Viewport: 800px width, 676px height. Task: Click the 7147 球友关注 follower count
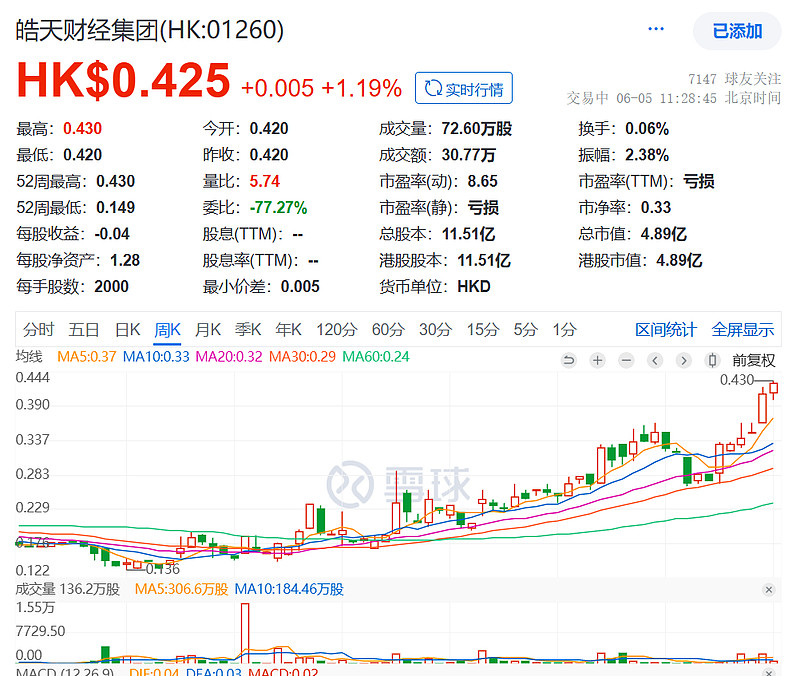click(734, 79)
